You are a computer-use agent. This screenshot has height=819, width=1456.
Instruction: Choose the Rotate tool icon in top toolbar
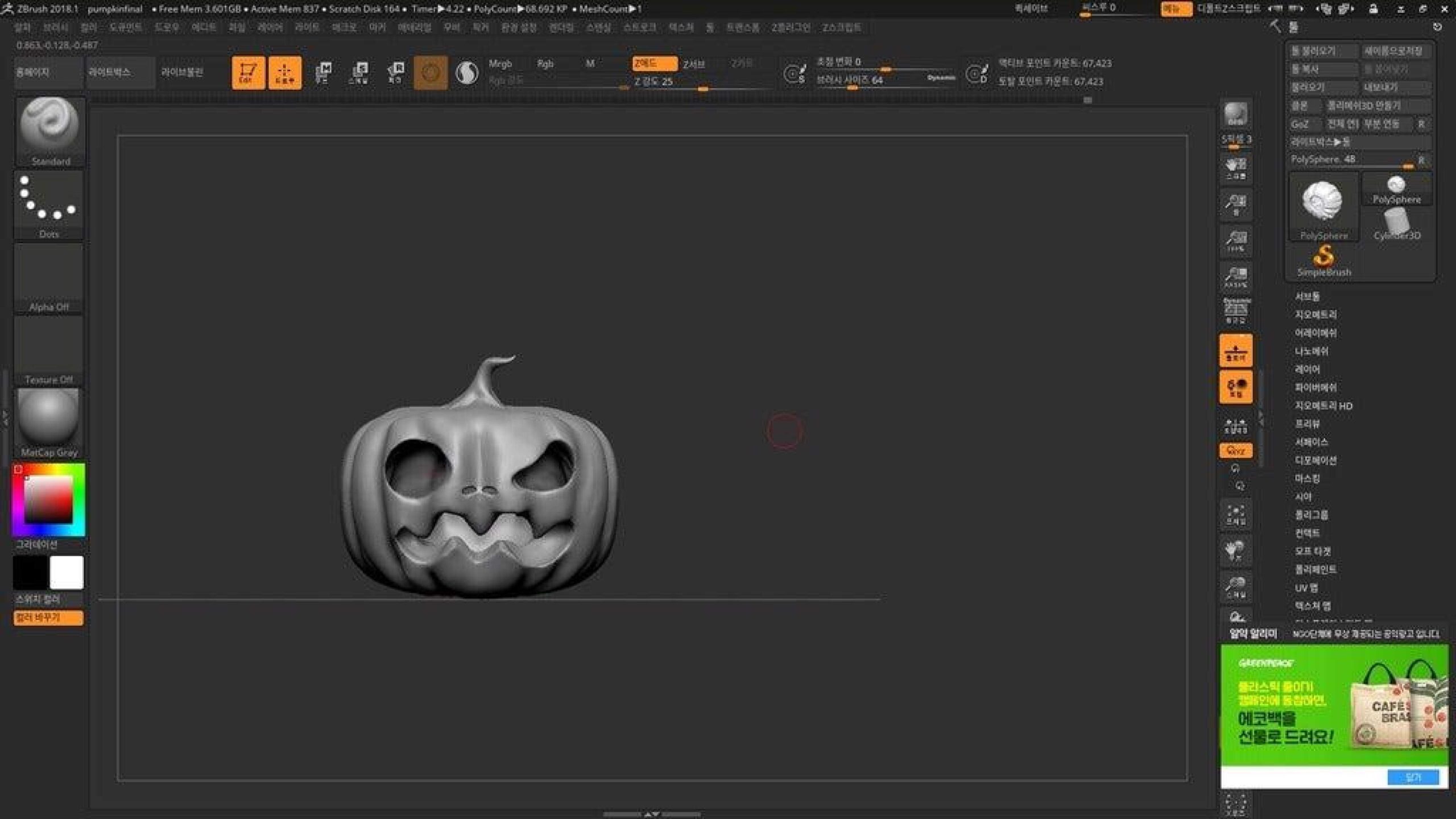coord(395,72)
